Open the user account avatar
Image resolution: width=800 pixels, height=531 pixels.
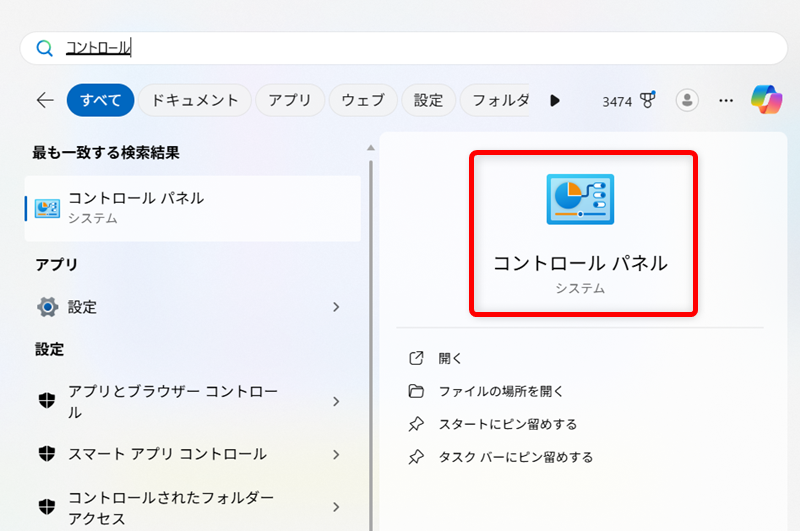click(687, 100)
